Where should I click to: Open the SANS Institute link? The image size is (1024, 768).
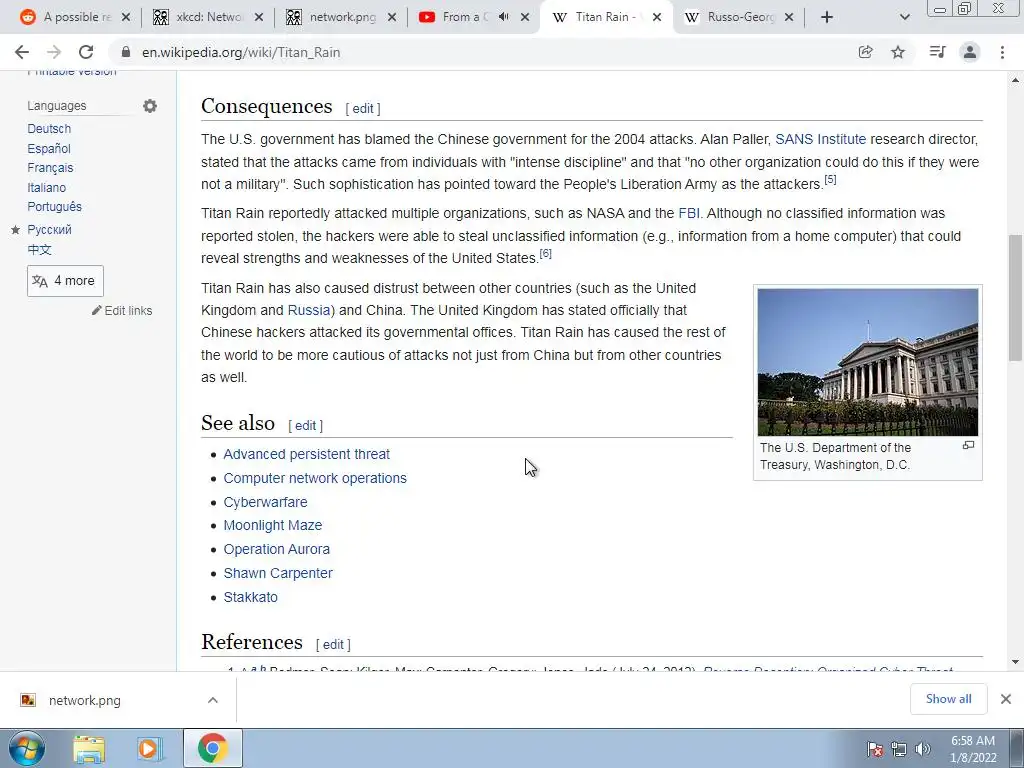click(x=820, y=139)
